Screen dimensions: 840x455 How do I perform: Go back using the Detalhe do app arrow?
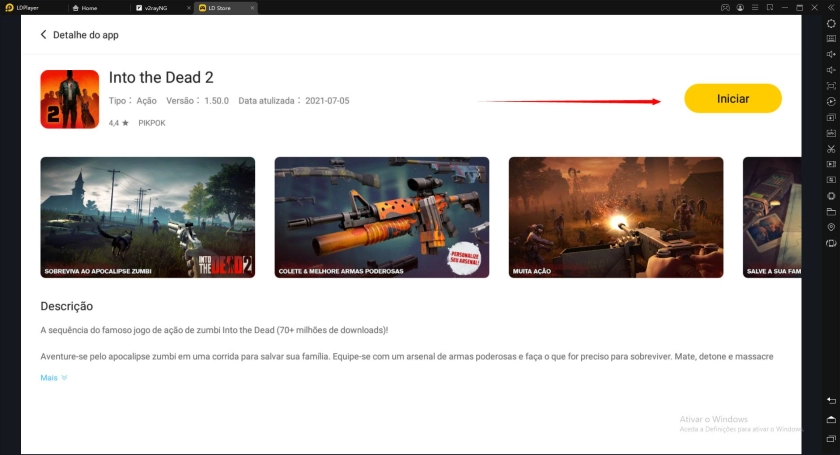[x=44, y=35]
